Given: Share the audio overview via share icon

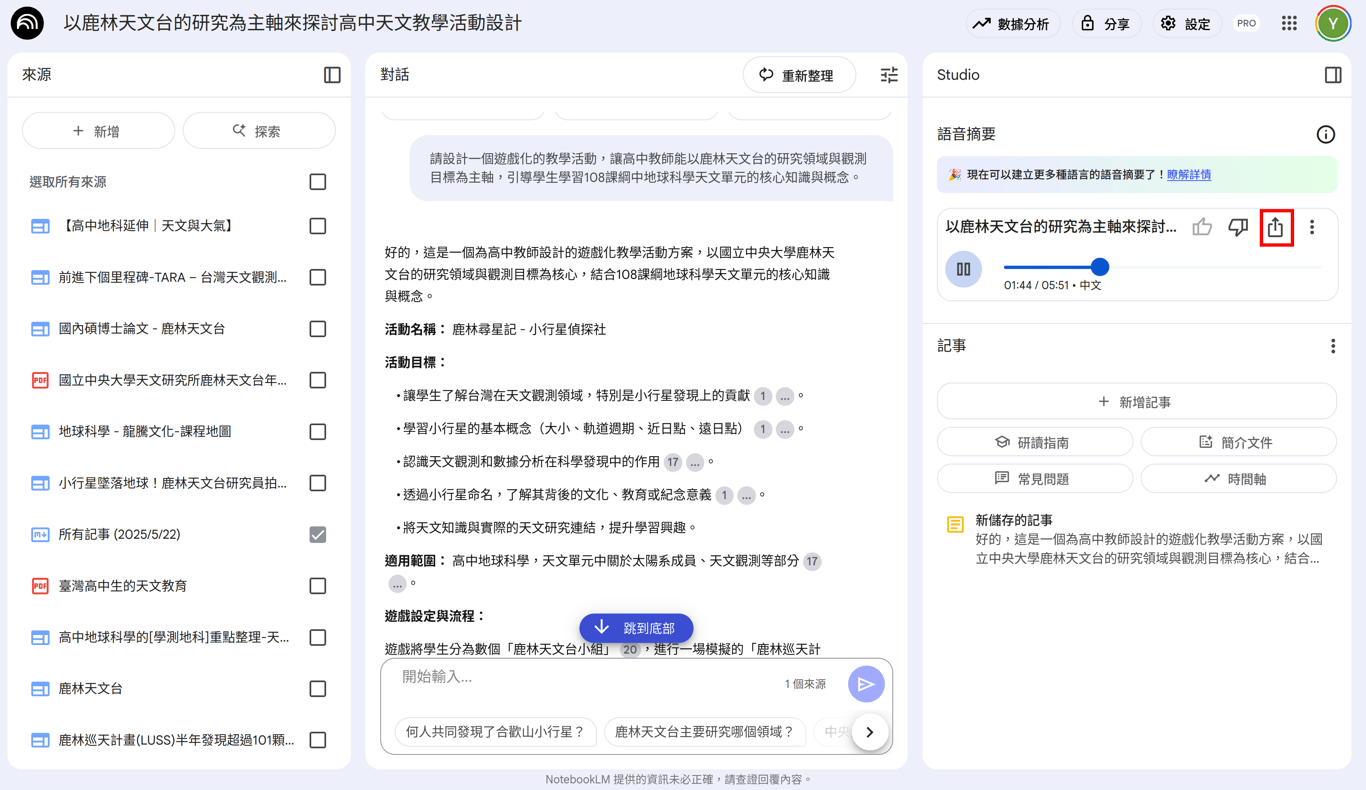Looking at the screenshot, I should pyautogui.click(x=1275, y=228).
